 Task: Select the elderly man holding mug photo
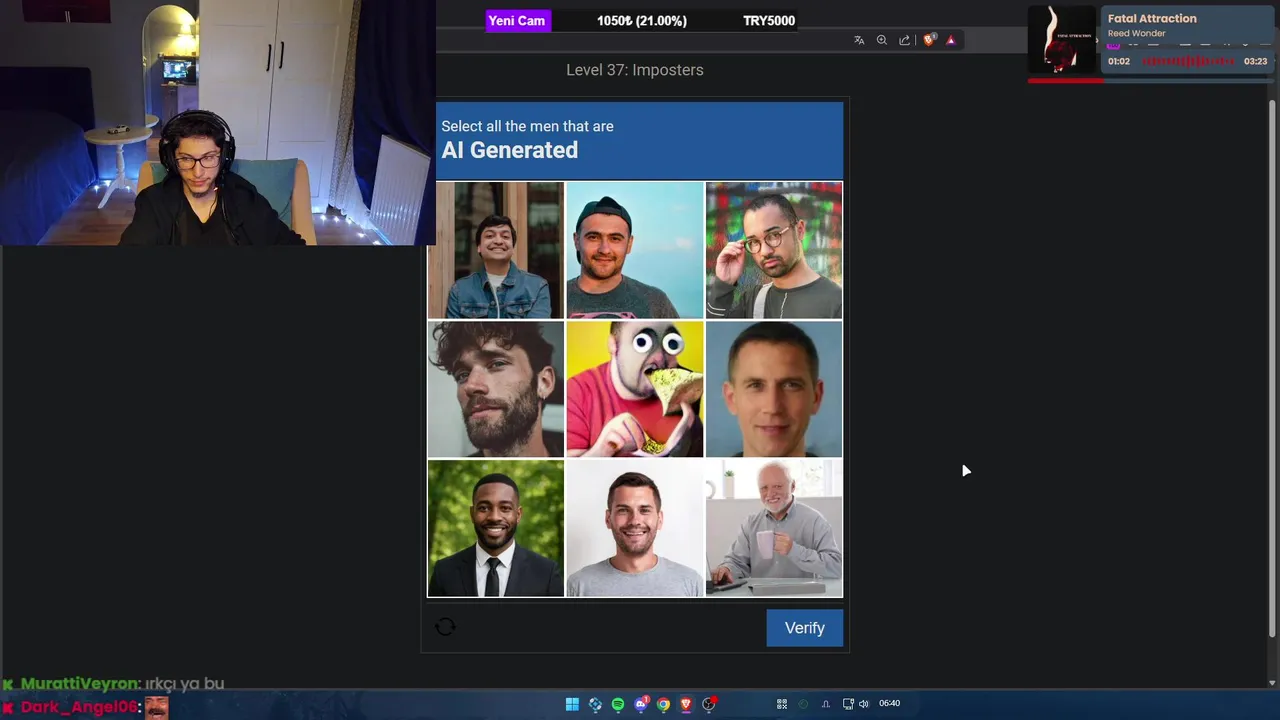(x=774, y=528)
